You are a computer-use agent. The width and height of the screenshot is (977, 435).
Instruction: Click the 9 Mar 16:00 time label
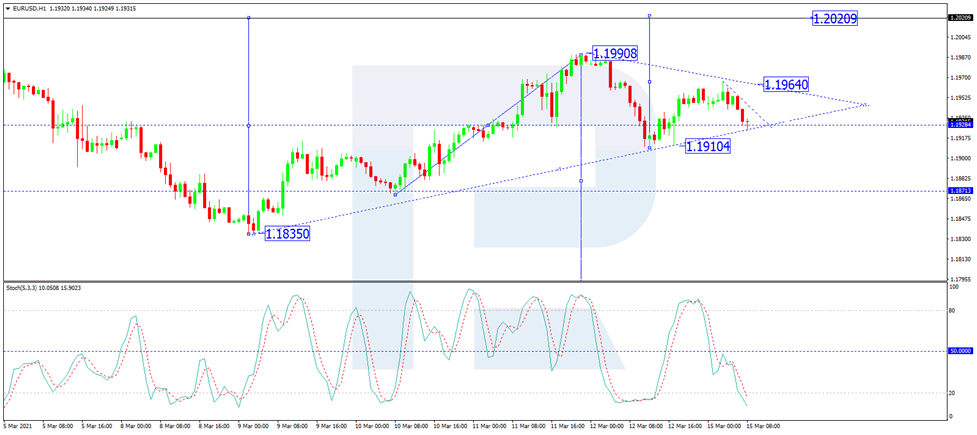click(333, 426)
